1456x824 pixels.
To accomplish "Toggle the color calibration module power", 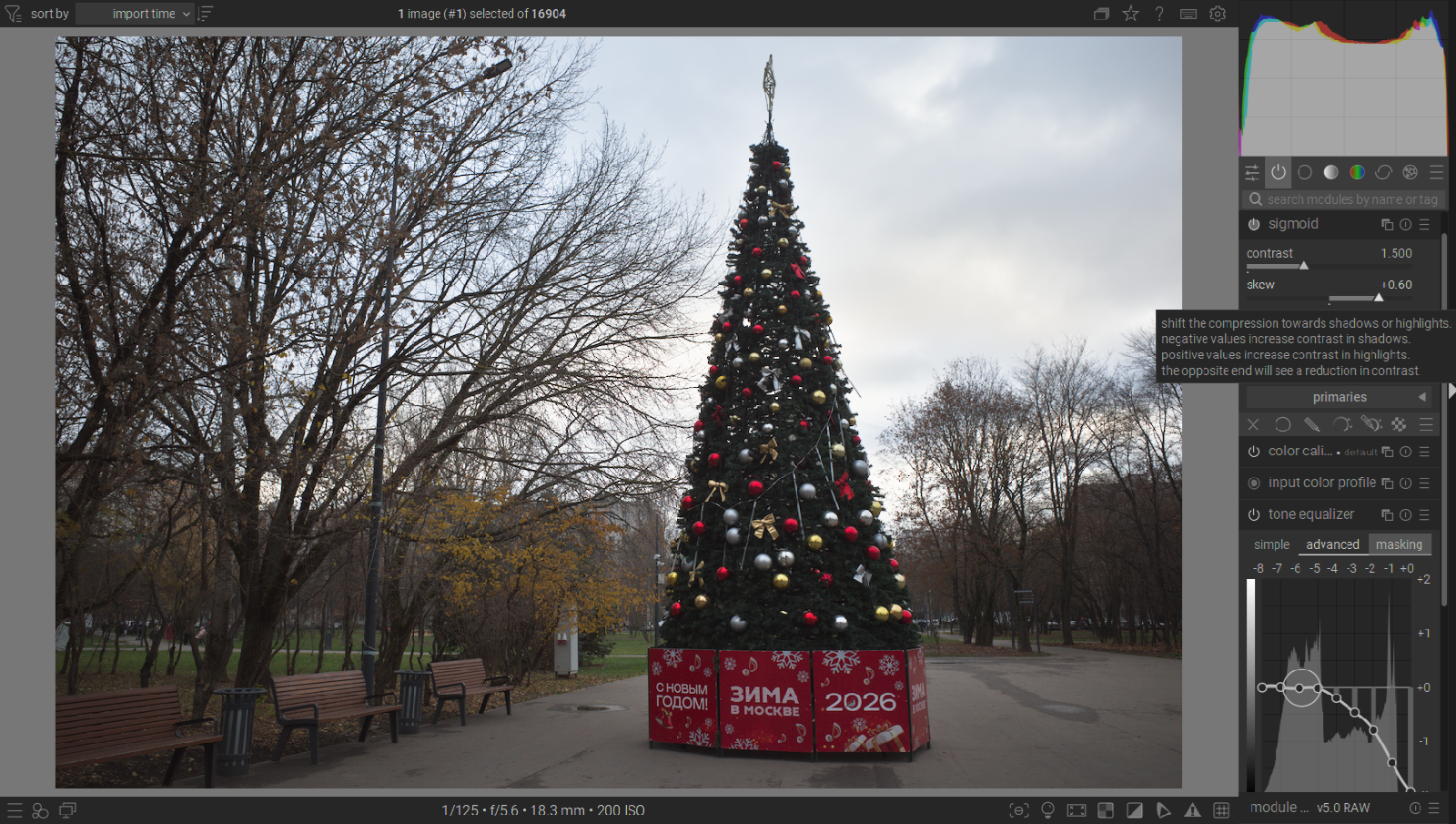I will coord(1254,452).
